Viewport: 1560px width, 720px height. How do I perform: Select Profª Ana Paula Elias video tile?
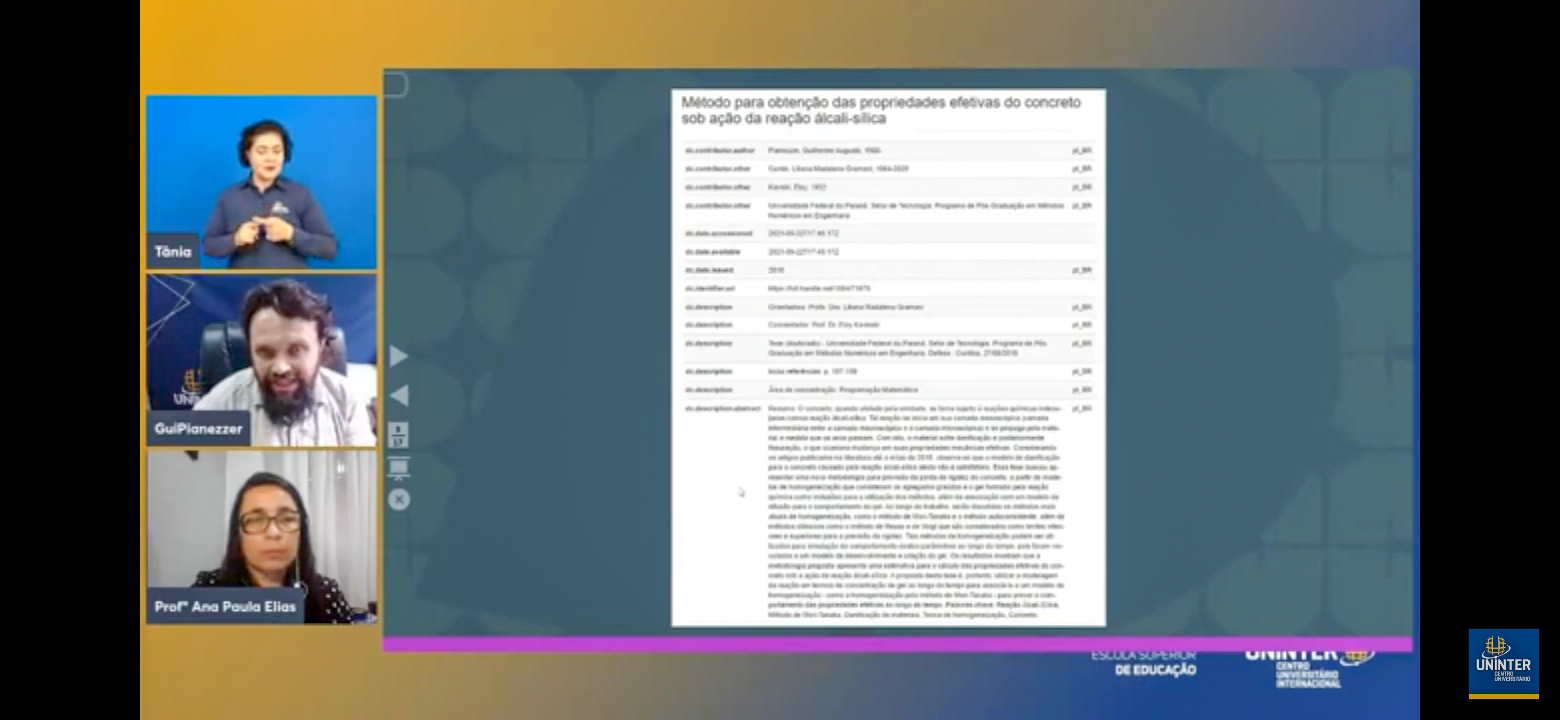pyautogui.click(x=261, y=537)
